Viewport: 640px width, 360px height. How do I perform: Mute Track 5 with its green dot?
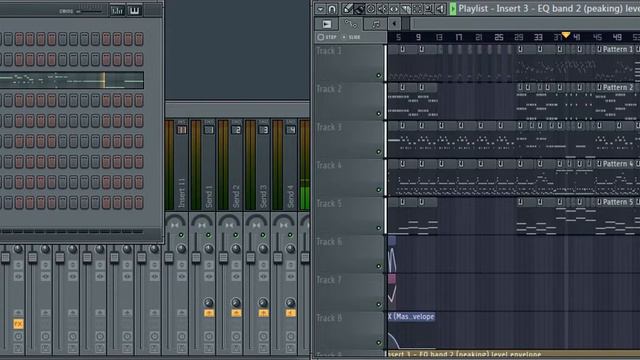[x=378, y=228]
